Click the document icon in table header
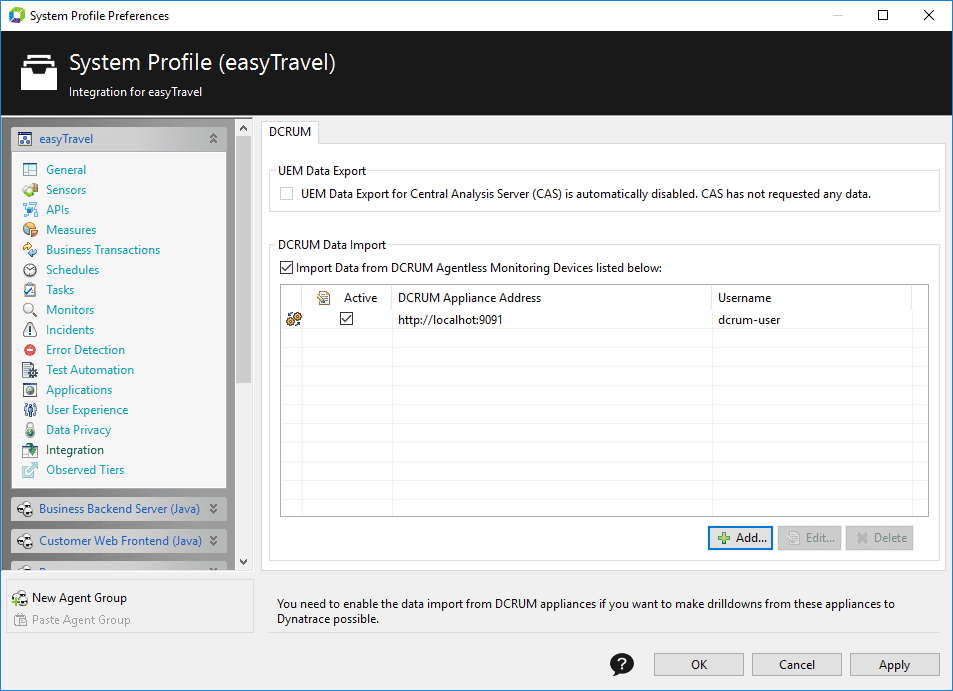 323,298
